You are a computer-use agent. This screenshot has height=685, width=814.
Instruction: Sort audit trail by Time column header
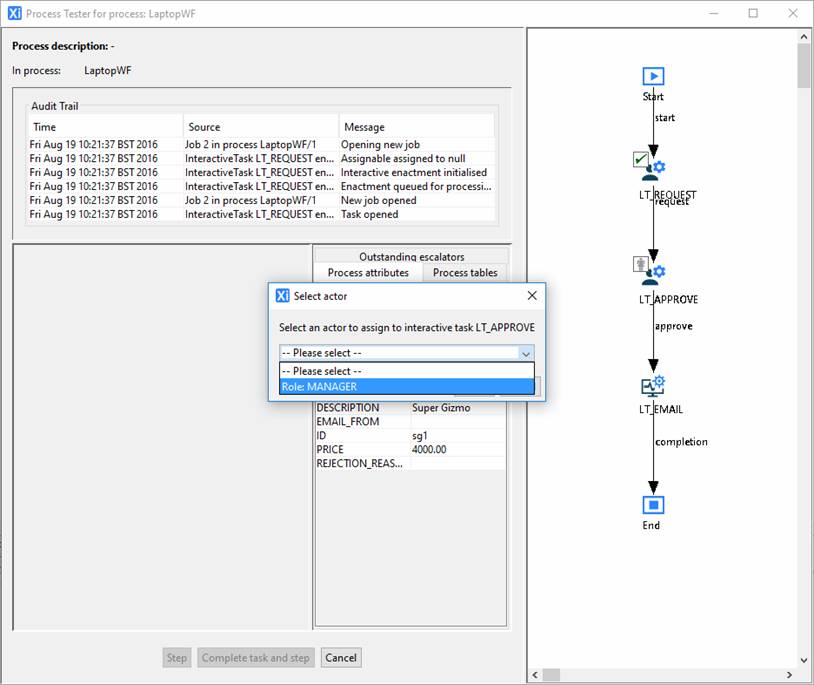pos(105,127)
